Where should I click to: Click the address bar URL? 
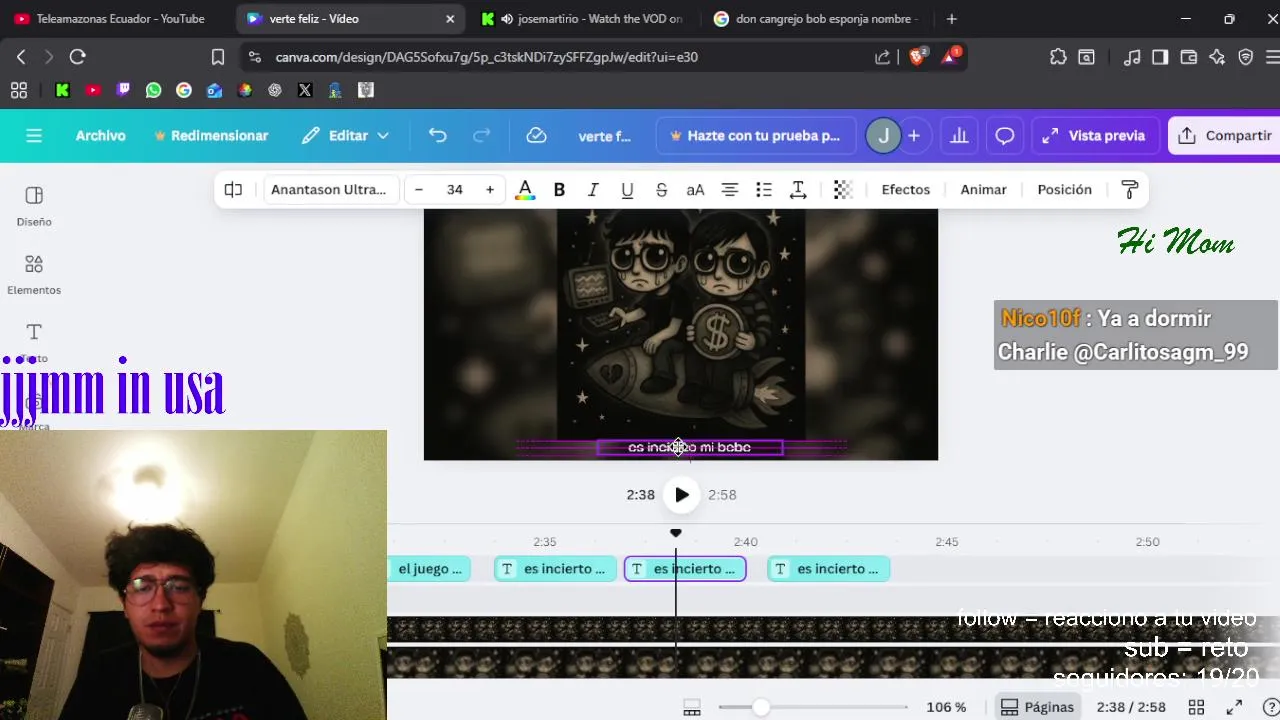(487, 57)
